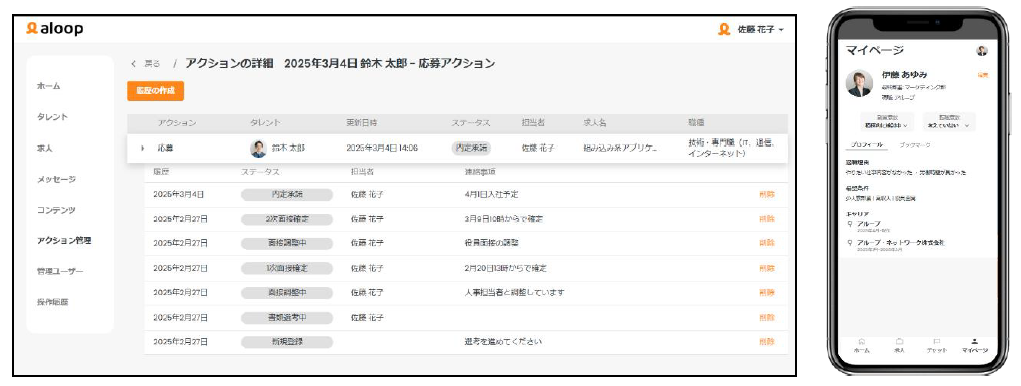
Task: Delete the 4月1日入社予定 history row
Action: (767, 195)
